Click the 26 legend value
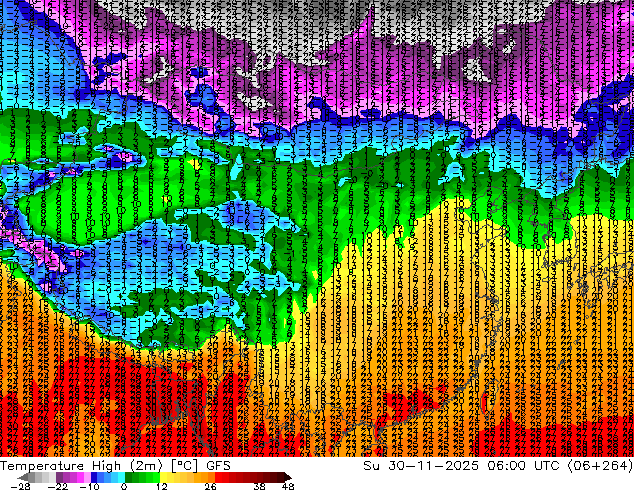The image size is (634, 490). 210,486
